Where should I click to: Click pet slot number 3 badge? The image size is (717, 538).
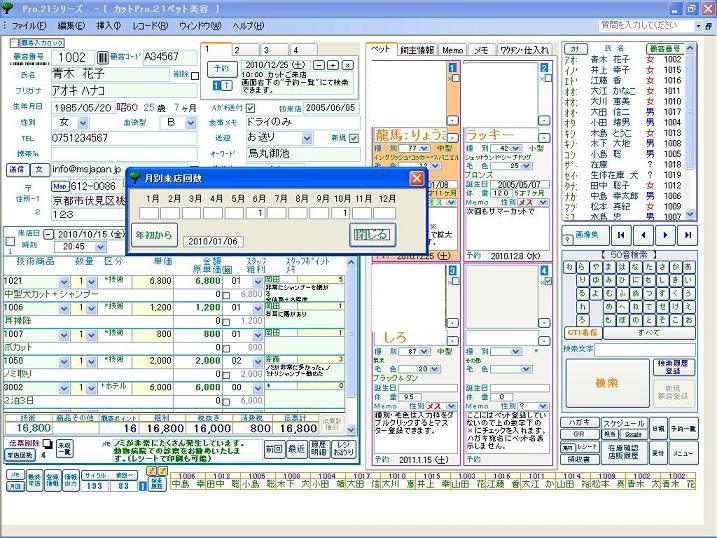pos(452,271)
